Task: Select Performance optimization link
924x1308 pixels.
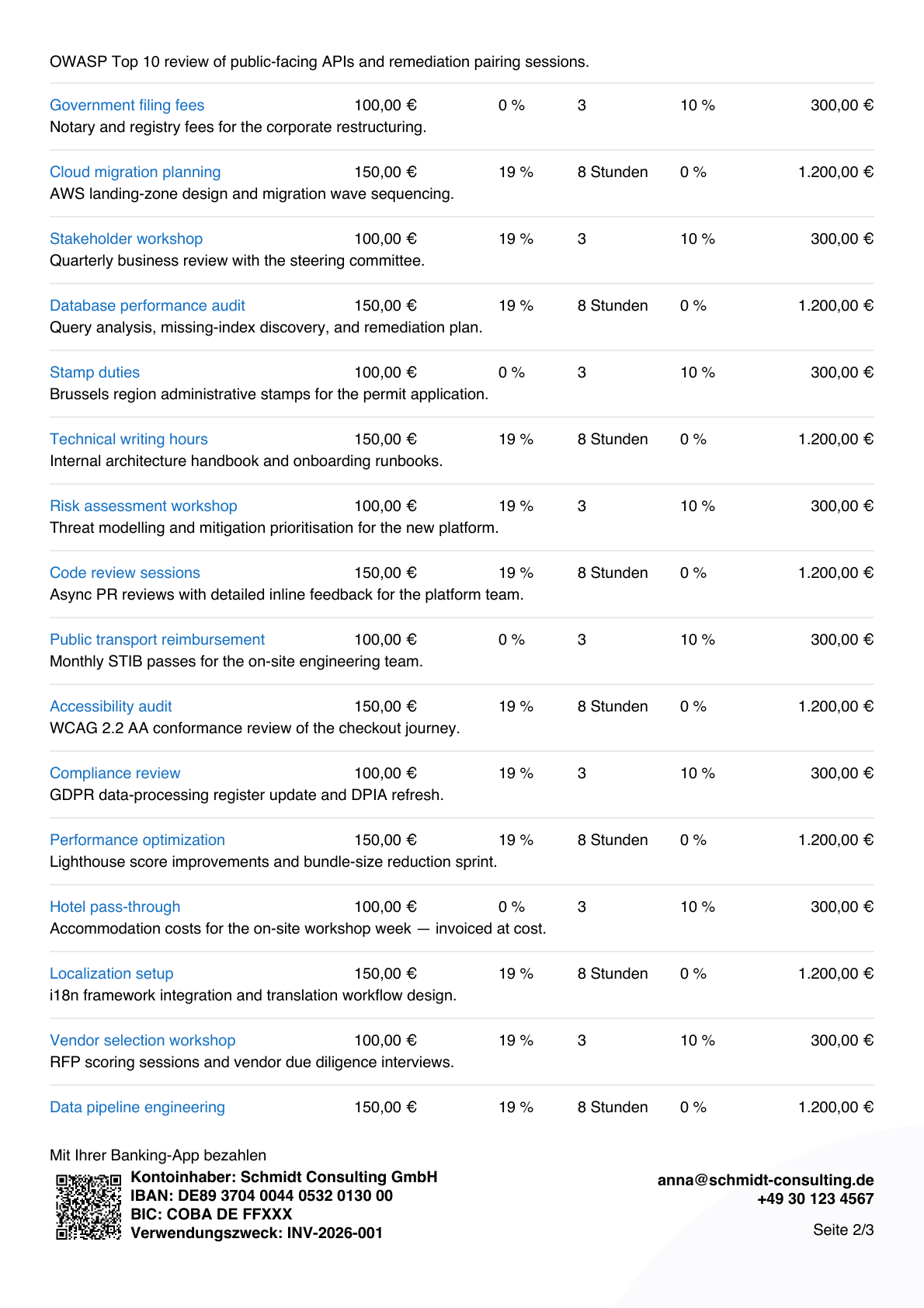Action: coord(137,840)
